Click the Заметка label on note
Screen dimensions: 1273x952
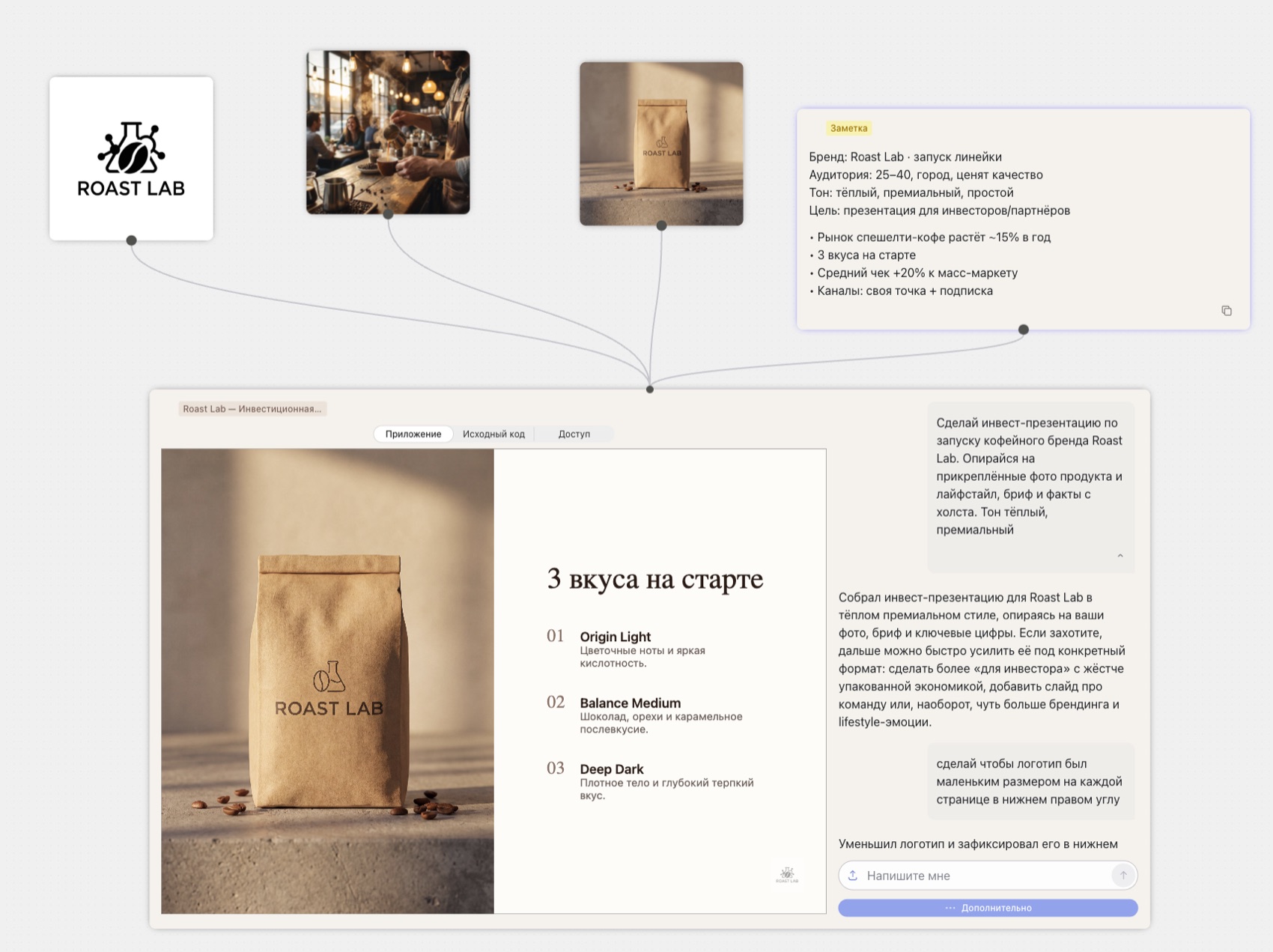(x=848, y=128)
